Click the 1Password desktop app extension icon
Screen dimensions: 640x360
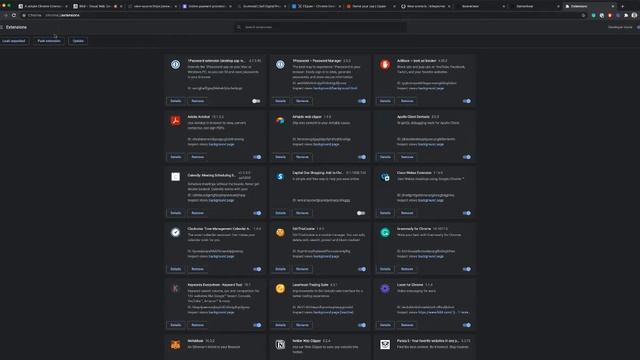point(176,64)
